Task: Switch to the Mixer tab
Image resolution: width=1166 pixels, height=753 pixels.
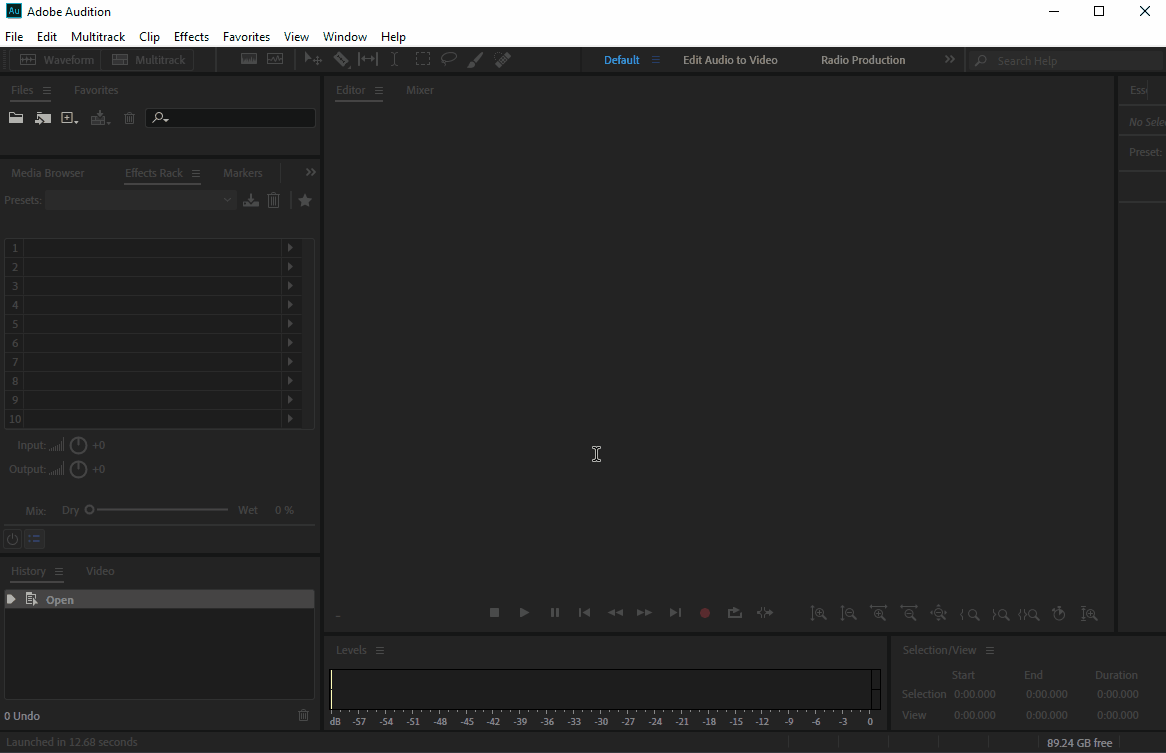Action: [x=419, y=90]
